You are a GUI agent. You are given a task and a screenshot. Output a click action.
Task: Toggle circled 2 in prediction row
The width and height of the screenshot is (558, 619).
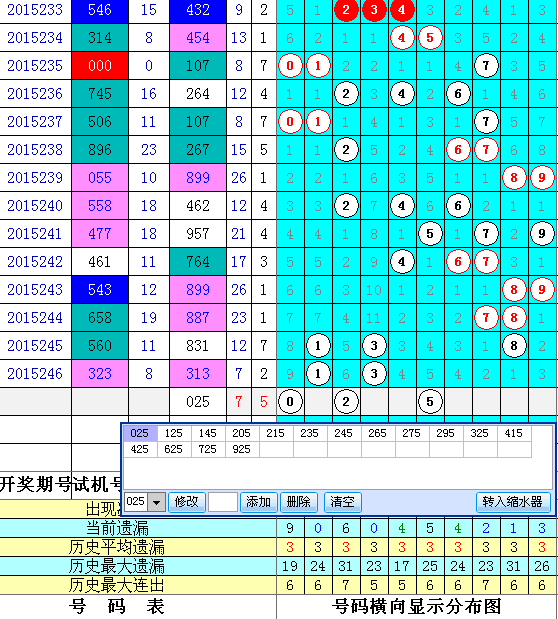pos(346,401)
